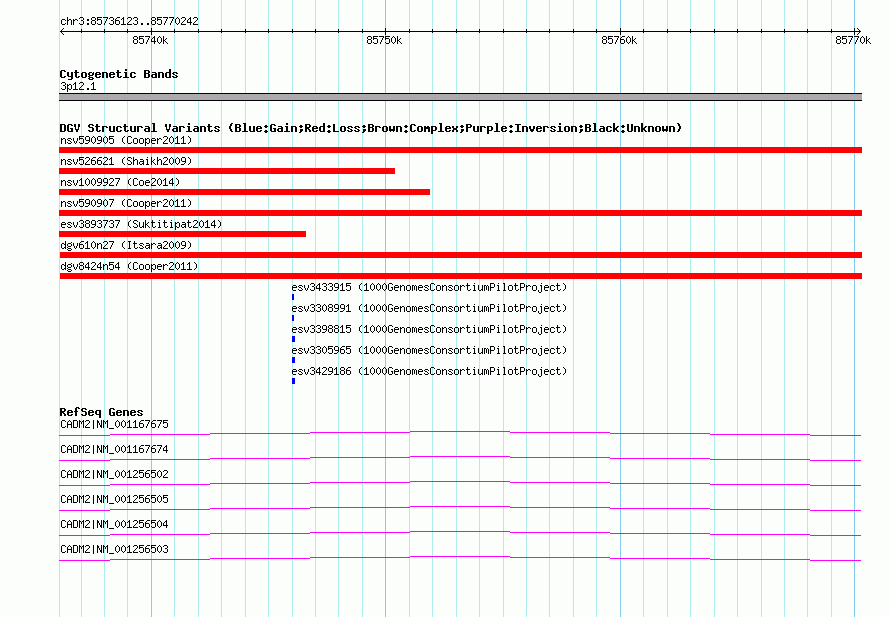This screenshot has height=617, width=890.
Task: Select the nsv590907 (Cooper2011) variant bar
Action: tap(460, 213)
